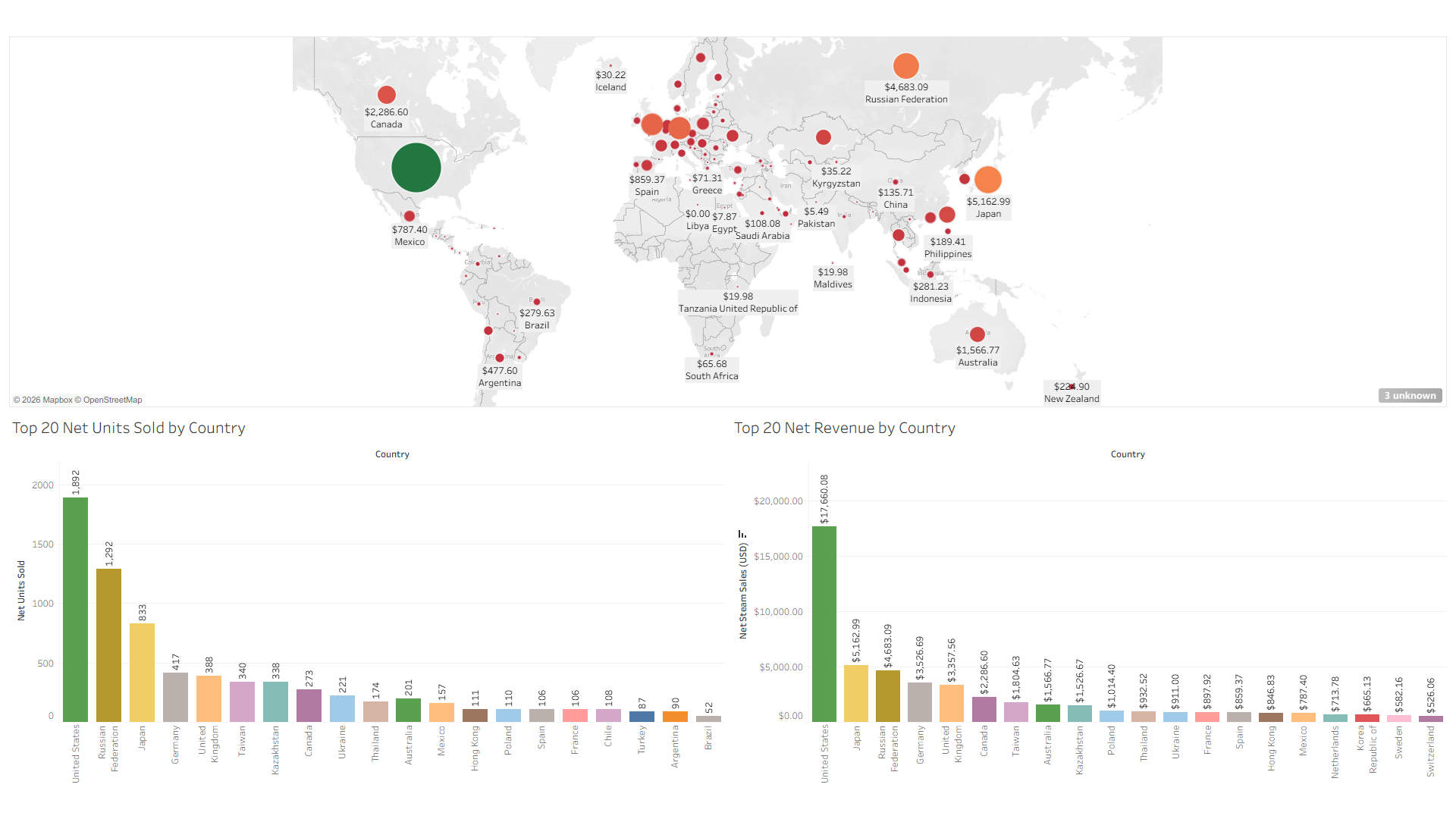Click 'Top 20 Net Revenue by Country' title
The height and width of the screenshot is (819, 1456).
(x=844, y=428)
